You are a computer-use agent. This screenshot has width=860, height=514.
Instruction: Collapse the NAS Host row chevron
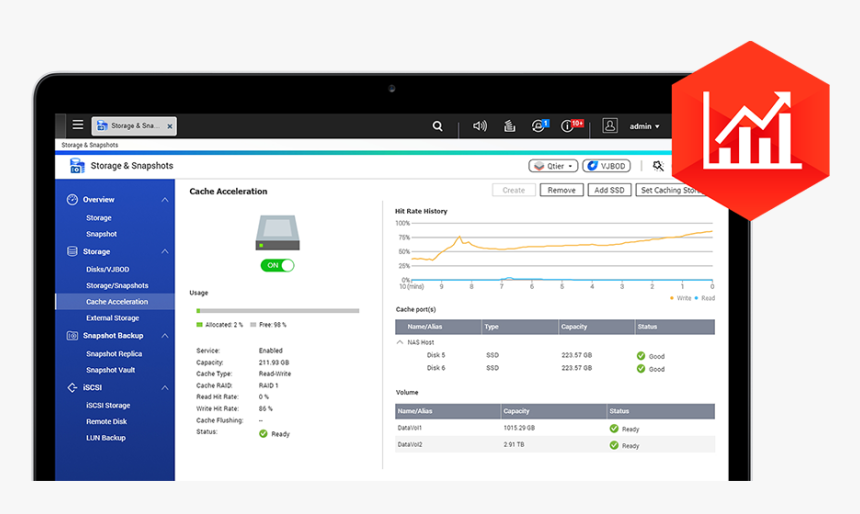399,342
